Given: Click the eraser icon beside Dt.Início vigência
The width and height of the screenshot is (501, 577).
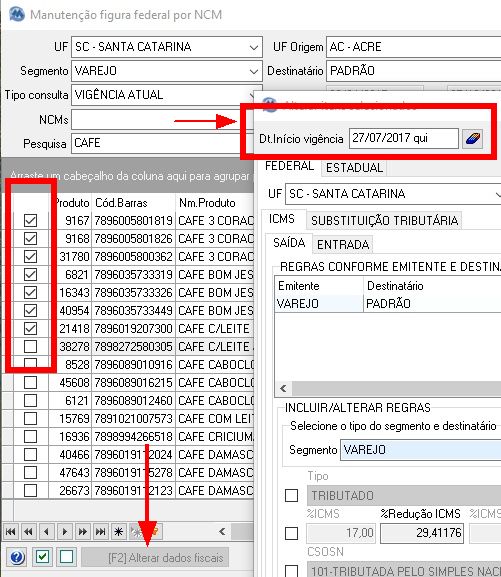Looking at the screenshot, I should point(472,139).
